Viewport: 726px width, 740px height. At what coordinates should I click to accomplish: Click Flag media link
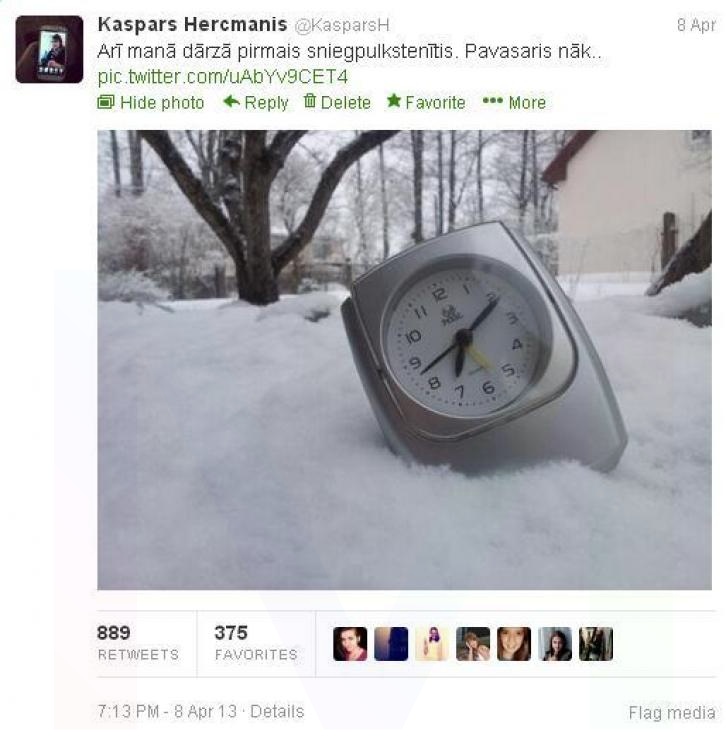click(x=672, y=712)
